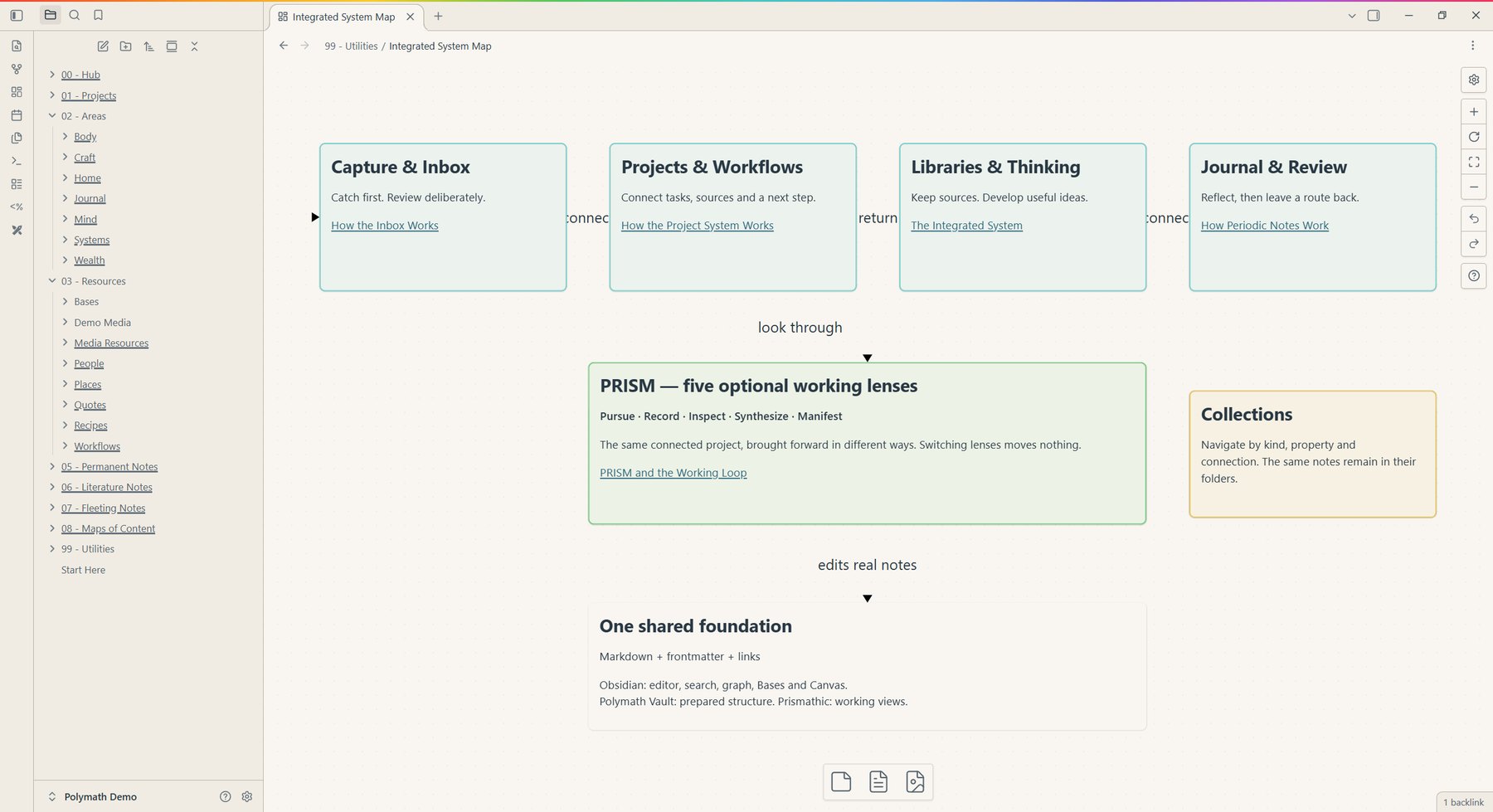1493x812 pixels.
Task: Change the file explorer sort order
Action: pyautogui.click(x=148, y=46)
